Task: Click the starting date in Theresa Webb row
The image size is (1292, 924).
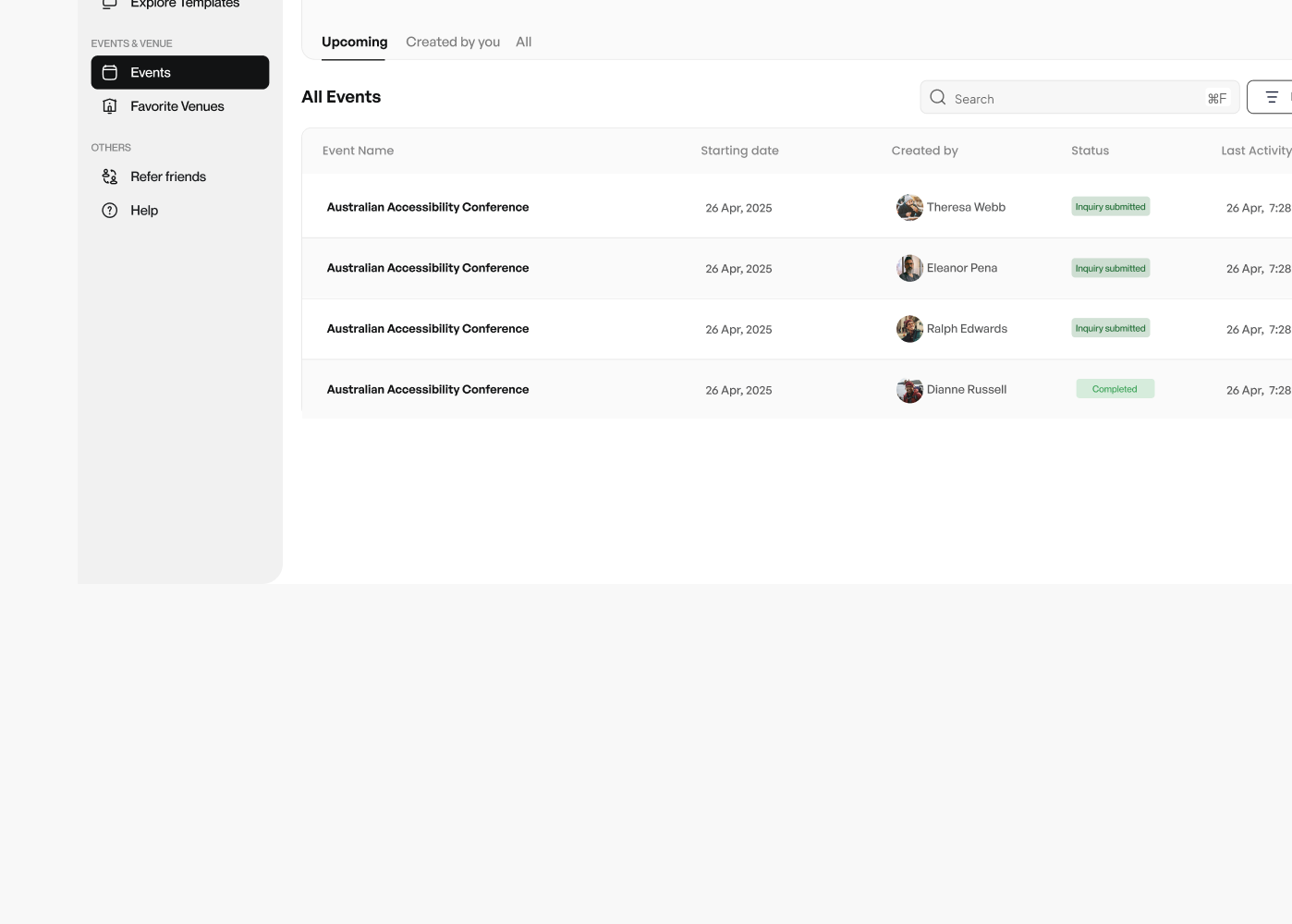Action: point(738,208)
